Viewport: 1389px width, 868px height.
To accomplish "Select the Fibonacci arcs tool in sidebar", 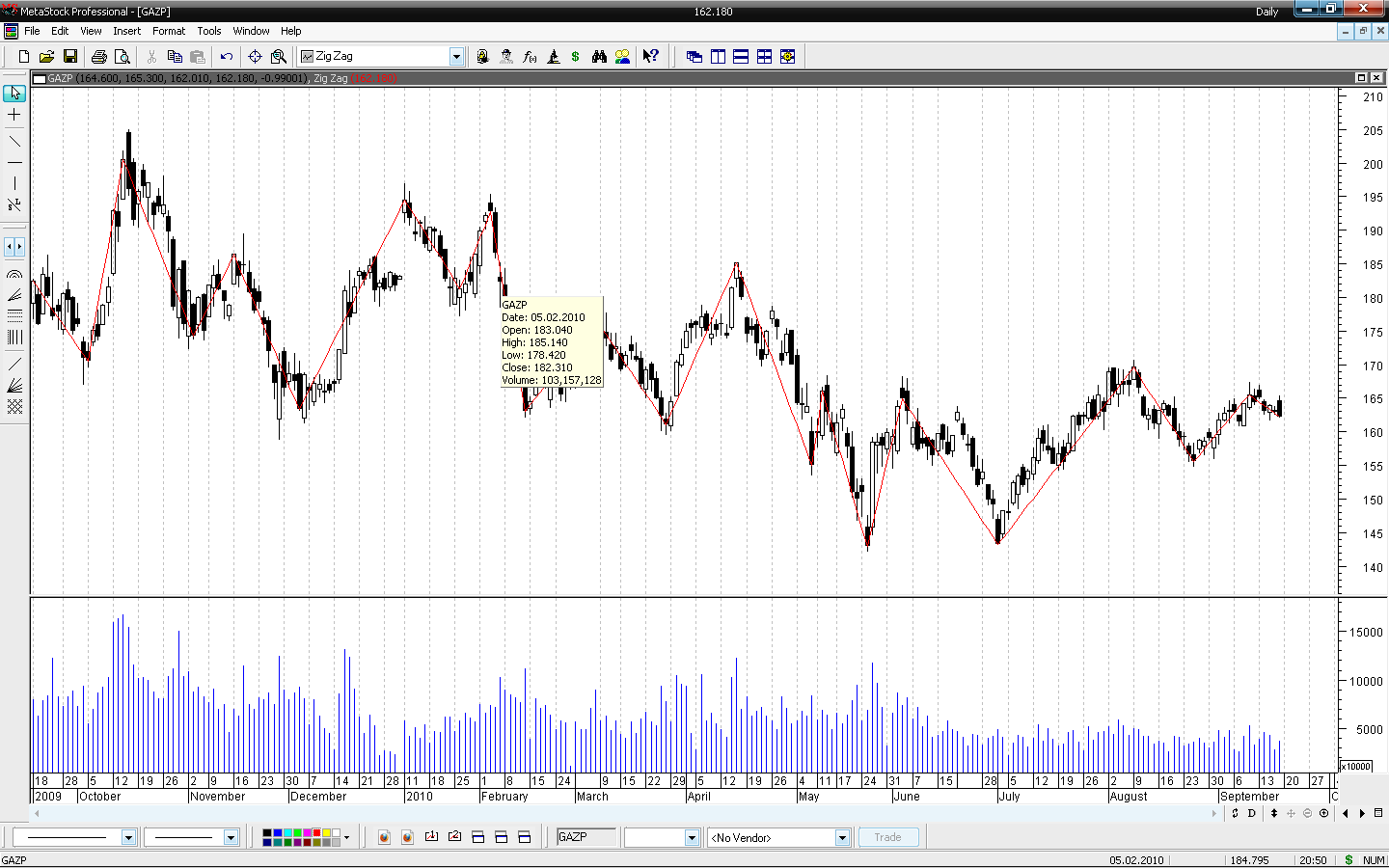I will tap(14, 275).
